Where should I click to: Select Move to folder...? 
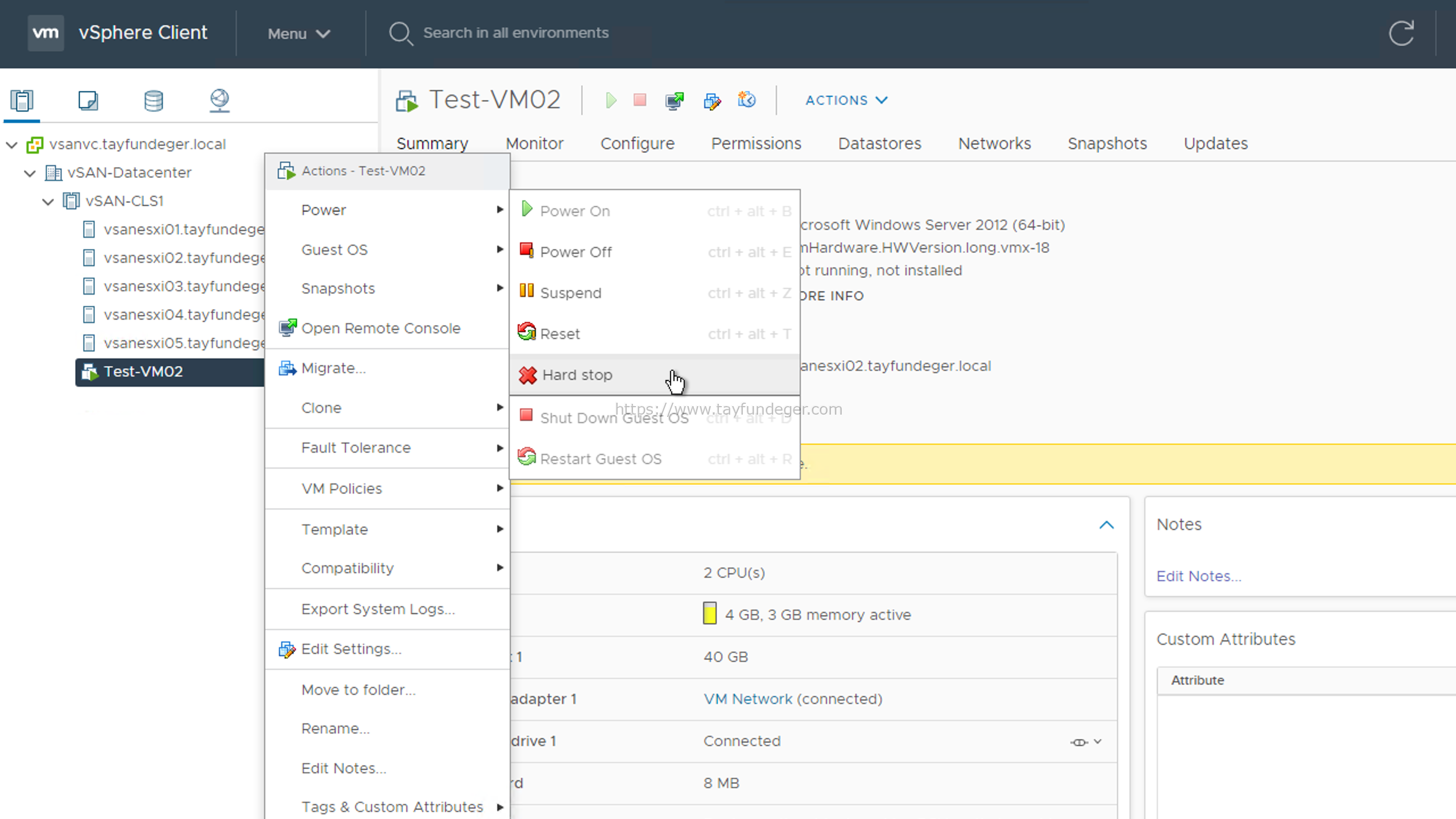387,690
